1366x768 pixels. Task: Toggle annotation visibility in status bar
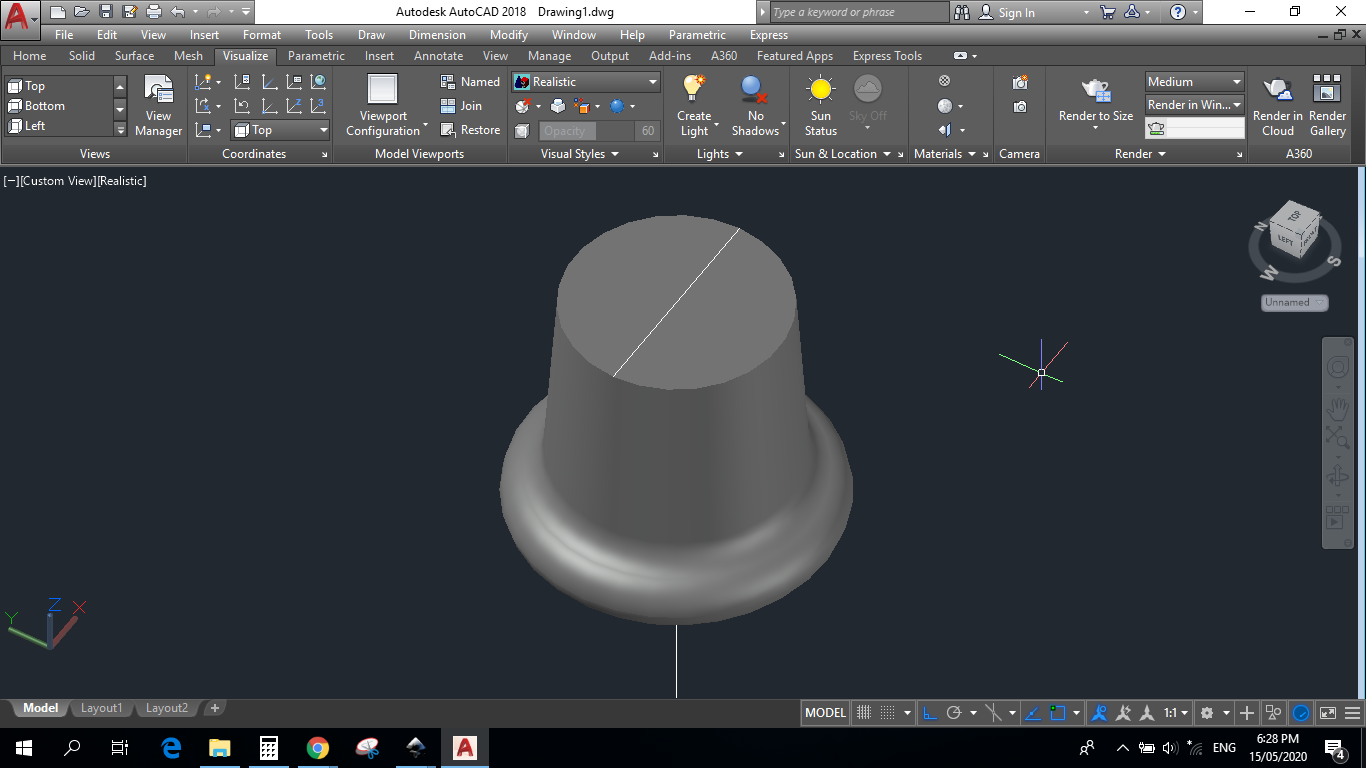tap(1100, 713)
